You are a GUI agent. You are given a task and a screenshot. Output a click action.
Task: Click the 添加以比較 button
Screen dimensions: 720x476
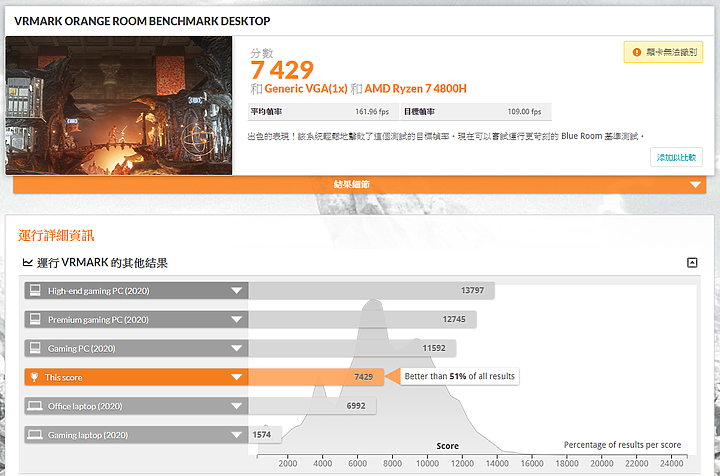tap(676, 157)
